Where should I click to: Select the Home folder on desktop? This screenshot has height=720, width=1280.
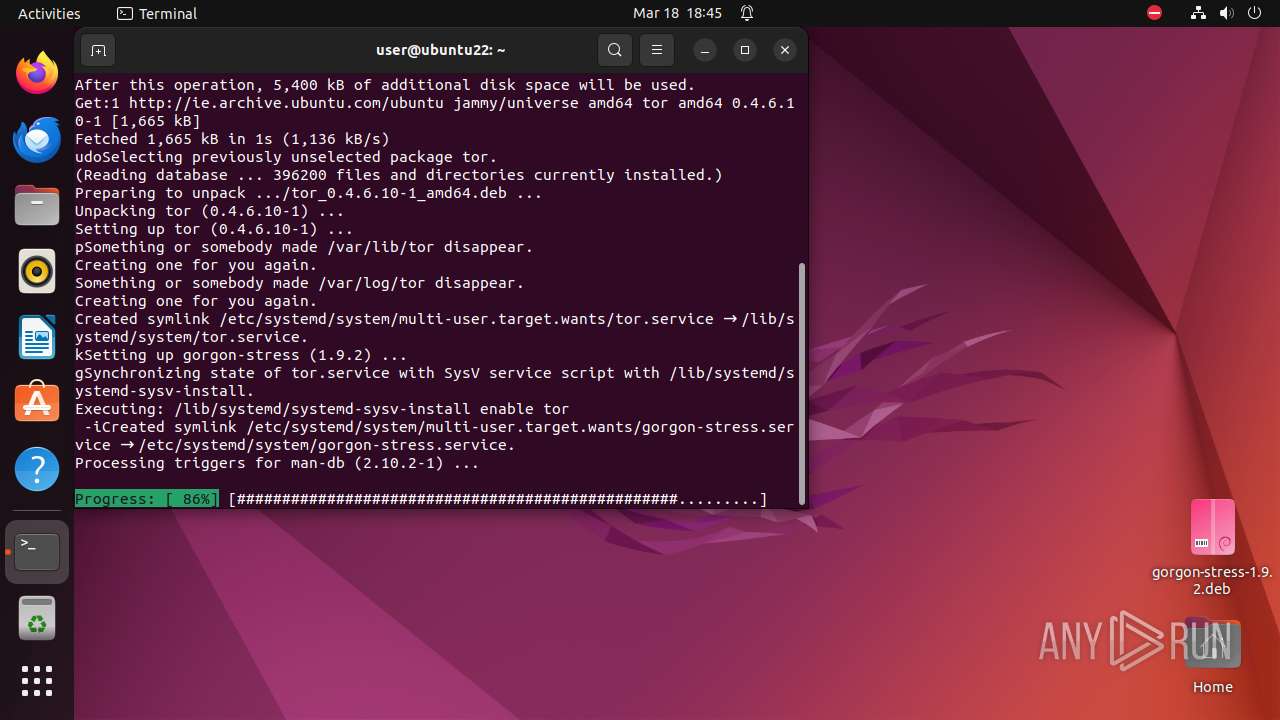click(1212, 658)
